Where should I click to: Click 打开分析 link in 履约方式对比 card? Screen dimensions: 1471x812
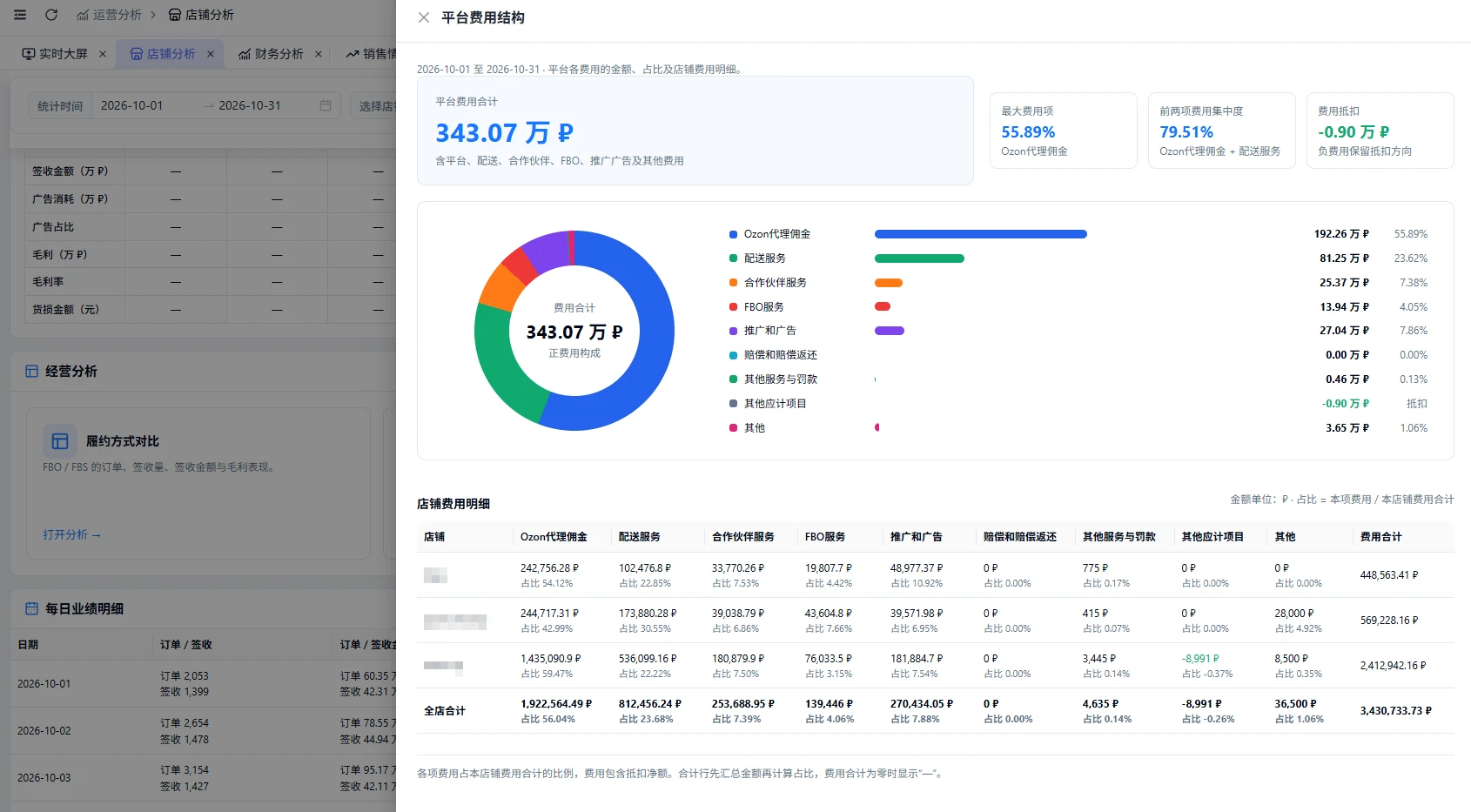(72, 534)
